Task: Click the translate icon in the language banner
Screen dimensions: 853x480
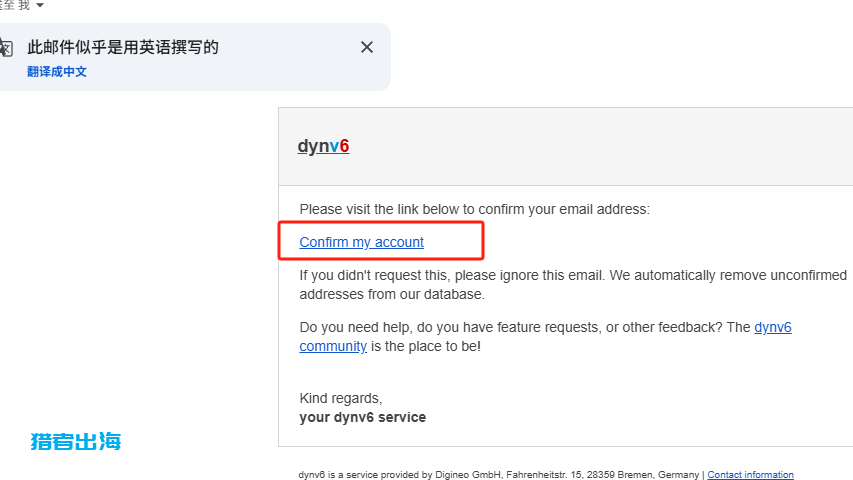Action: coord(6,48)
